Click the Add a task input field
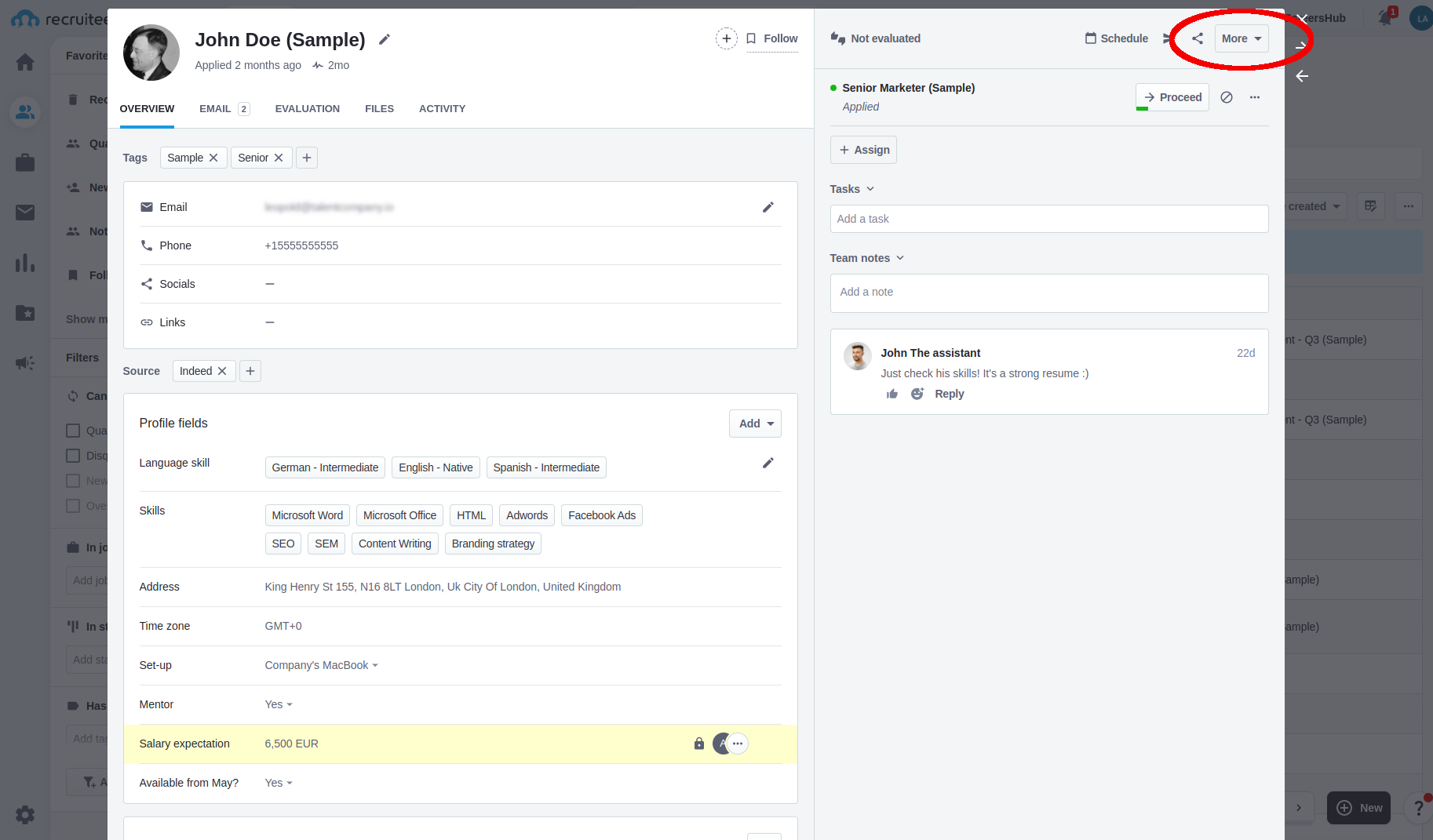Screen dimensions: 1433x840 tap(1048, 219)
